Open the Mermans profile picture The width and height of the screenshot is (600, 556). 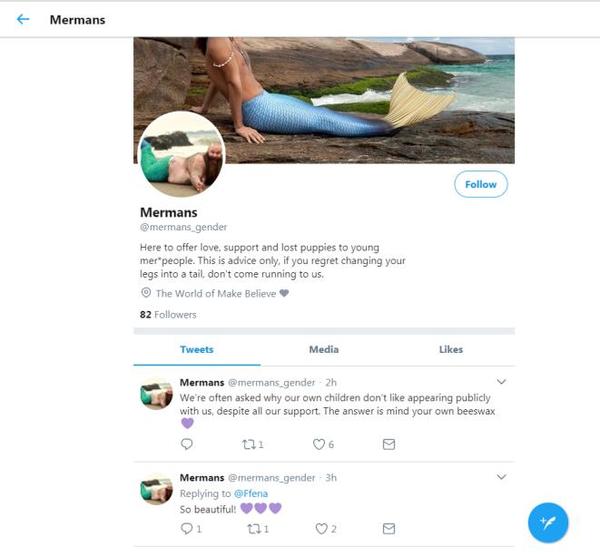[181, 154]
